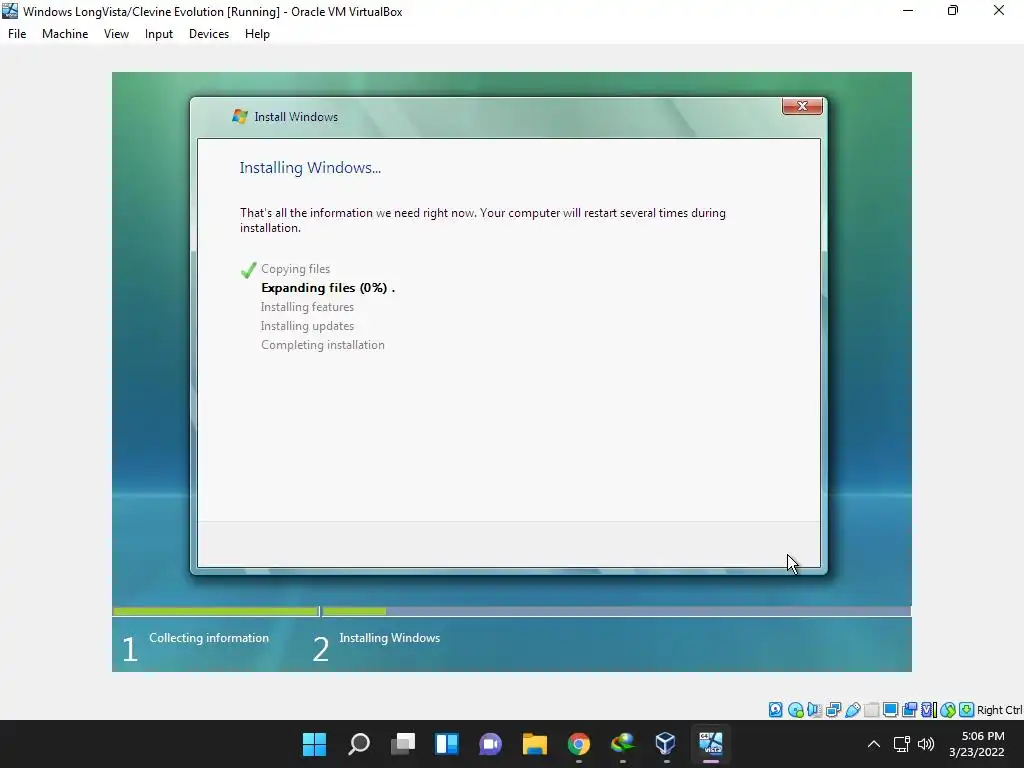Open the Devices menu

pyautogui.click(x=209, y=34)
